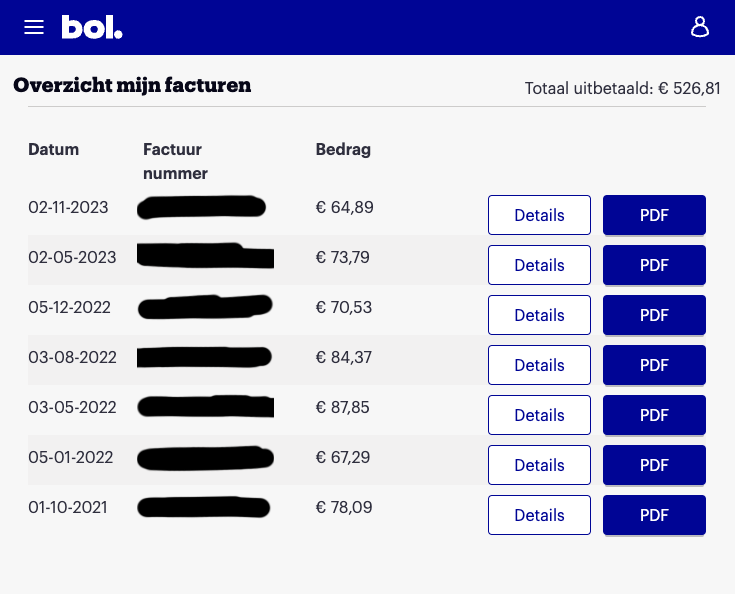Screen dimensions: 735x594
Task: Open the hamburger menu icon
Action: pos(34,27)
